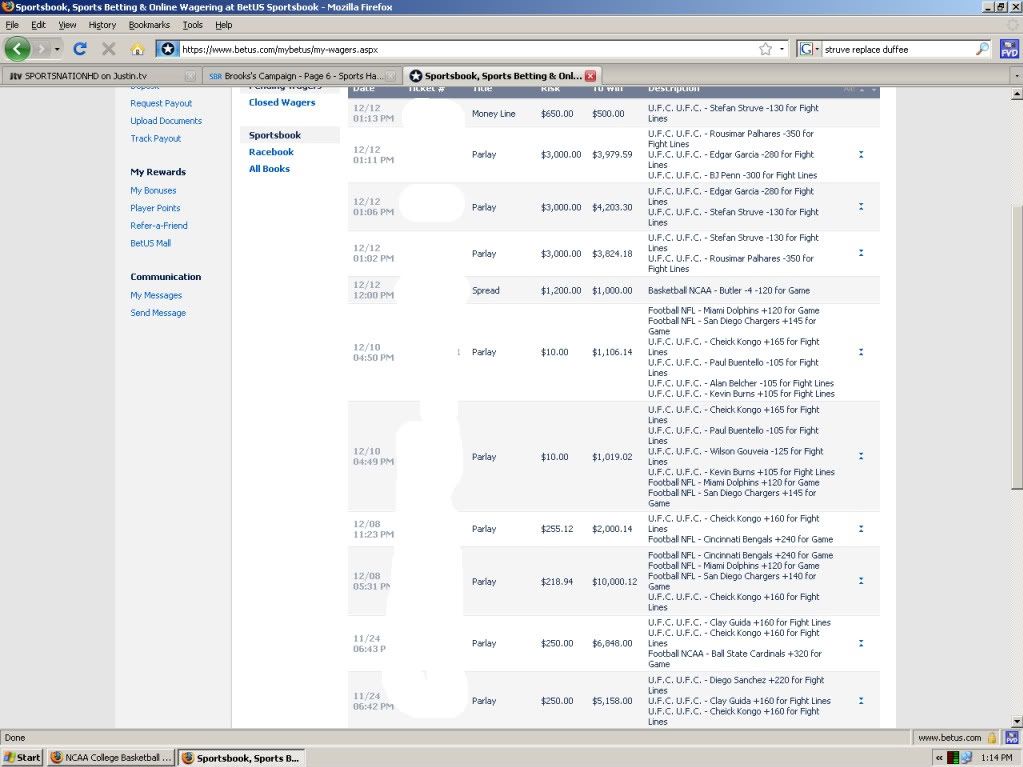Viewport: 1023px width, 767px height.
Task: Close the Sportsbook tab with its red X
Action: (x=590, y=76)
